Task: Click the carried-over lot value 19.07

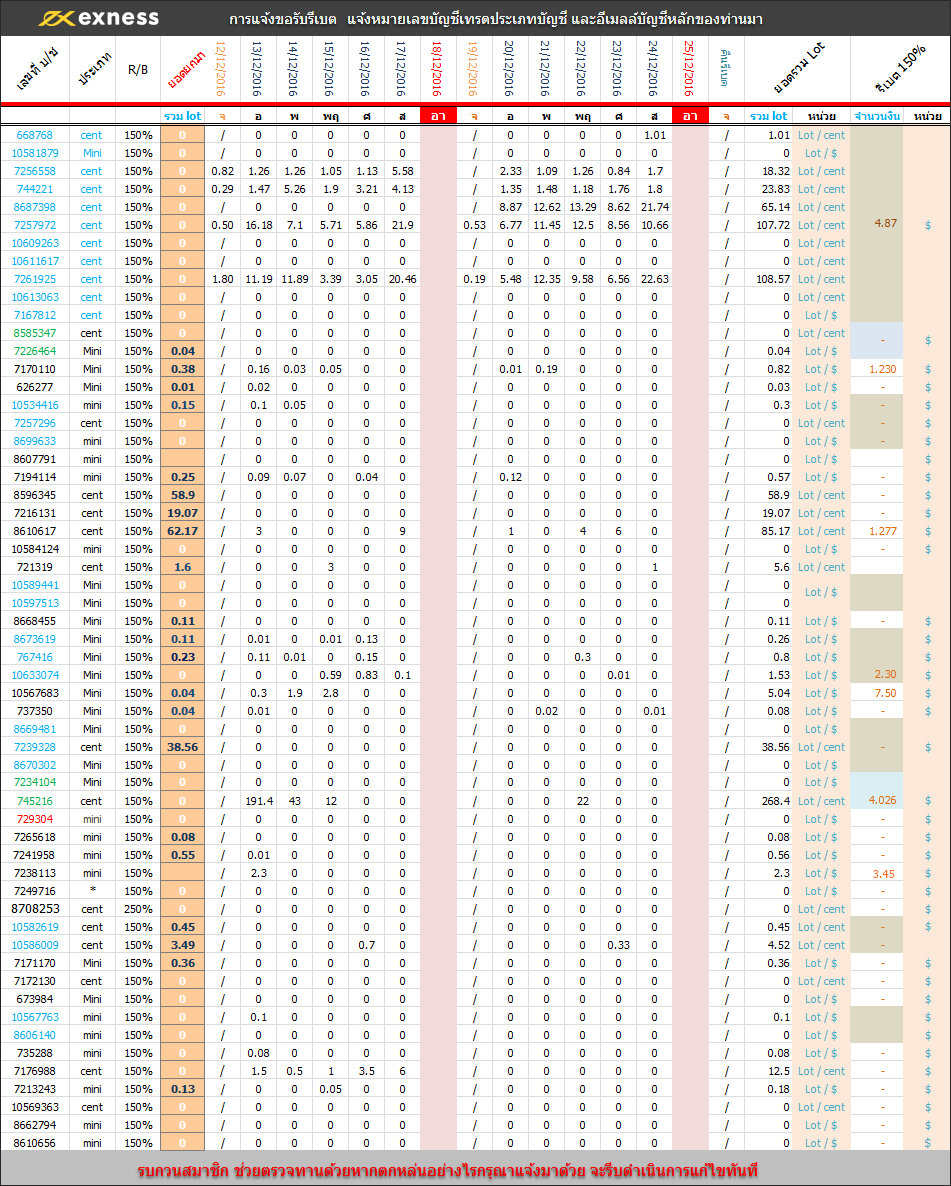Action: 182,514
